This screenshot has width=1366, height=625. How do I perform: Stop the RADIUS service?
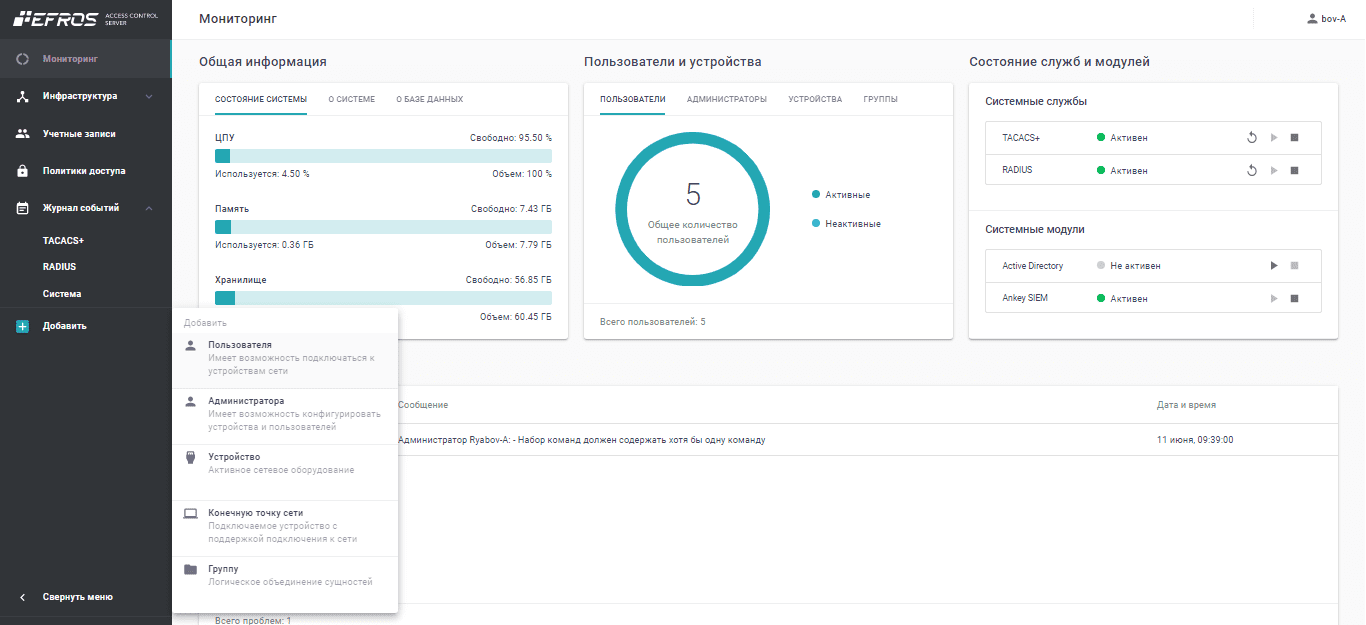(x=1294, y=170)
